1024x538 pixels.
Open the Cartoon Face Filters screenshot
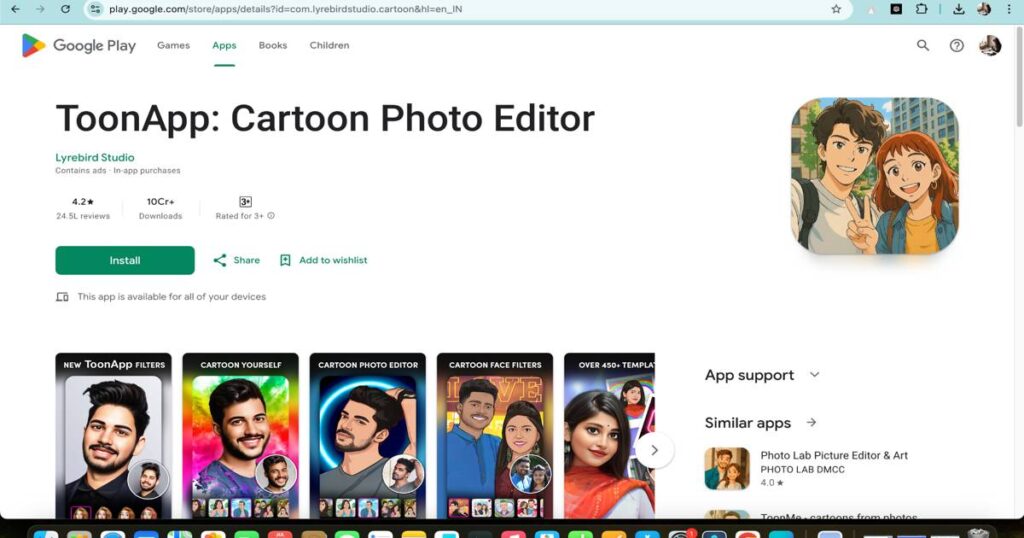click(x=495, y=435)
